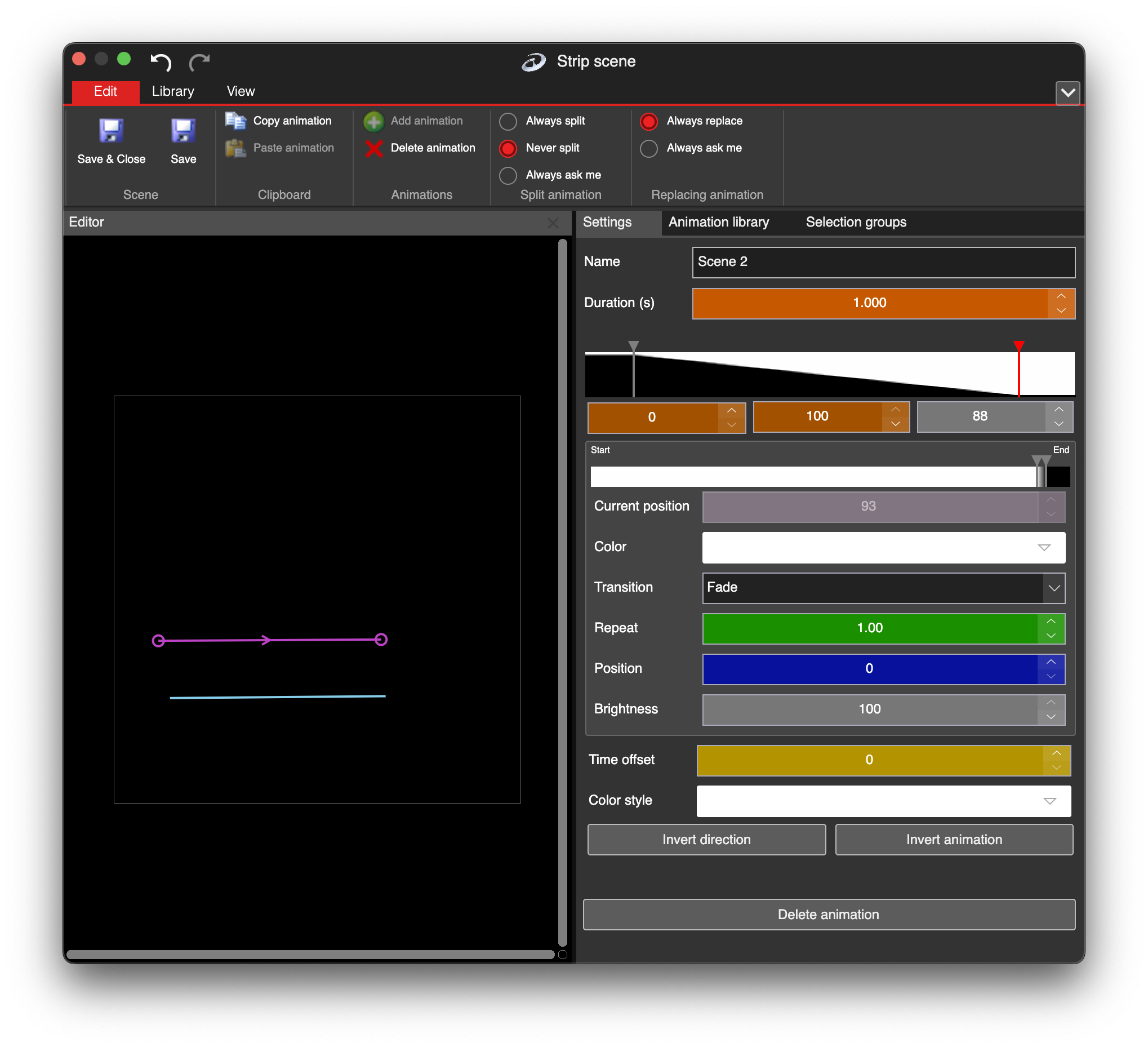This screenshot has height=1047, width=1148.
Task: Click the Save floppy disk icon
Action: 184,130
